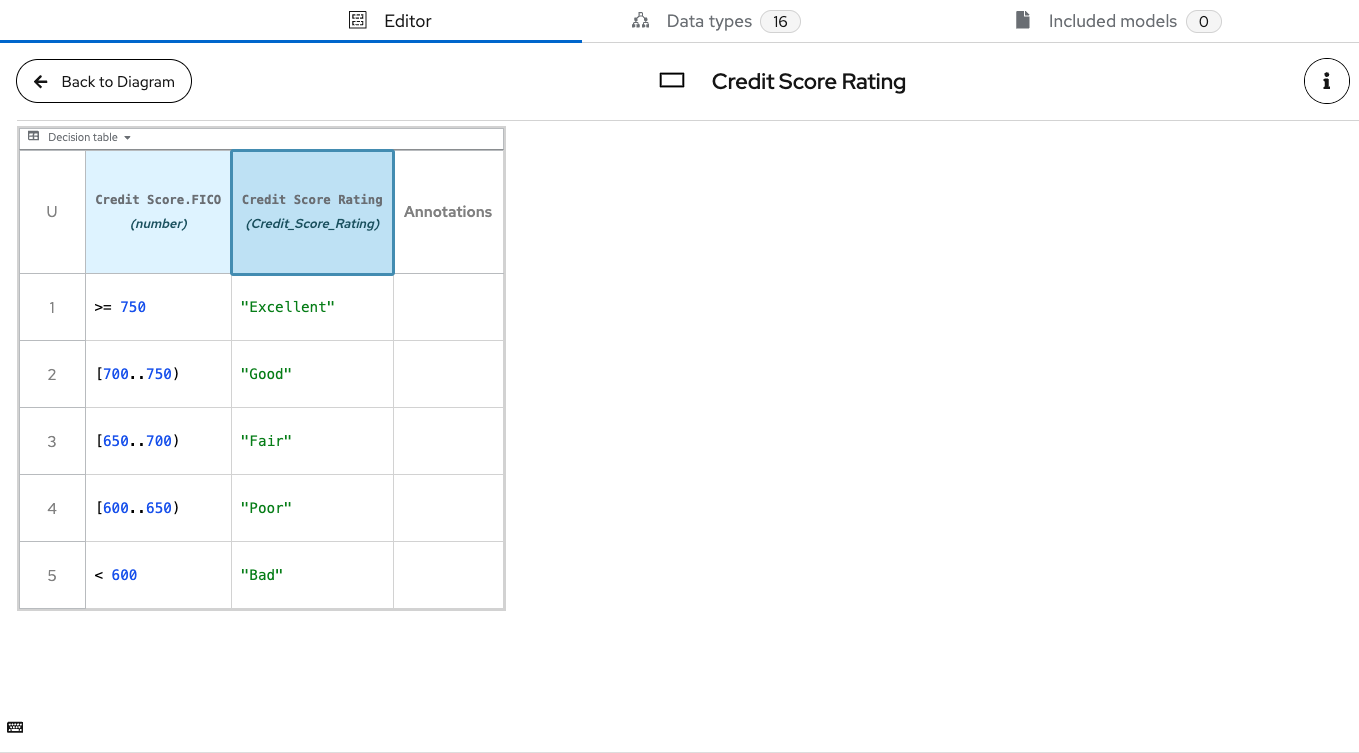Click the Included models file icon
Screen dimensions: 1359x753
(1022, 20)
